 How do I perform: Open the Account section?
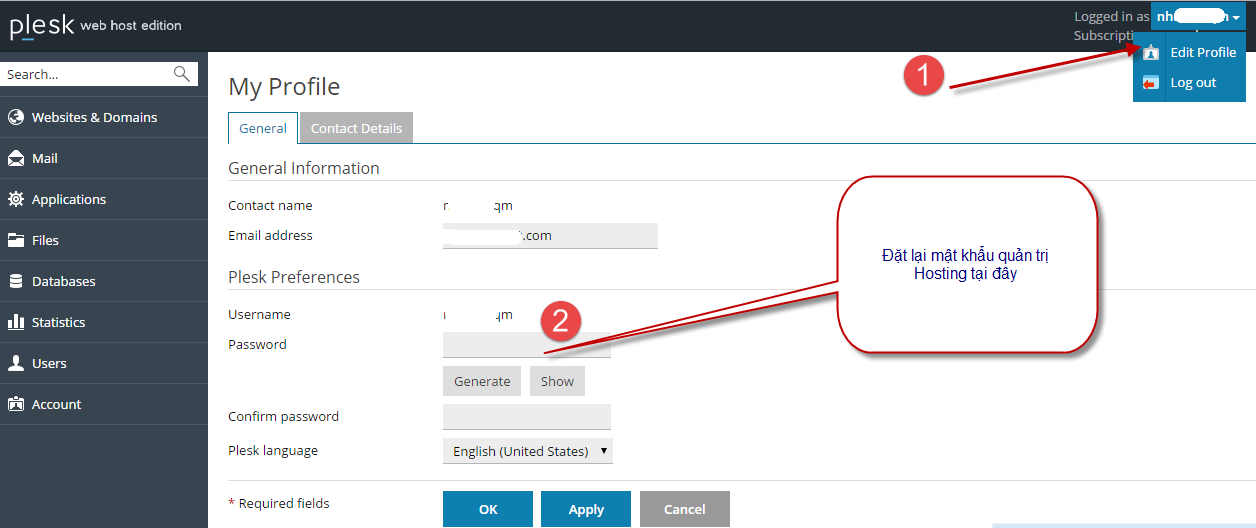[104, 404]
